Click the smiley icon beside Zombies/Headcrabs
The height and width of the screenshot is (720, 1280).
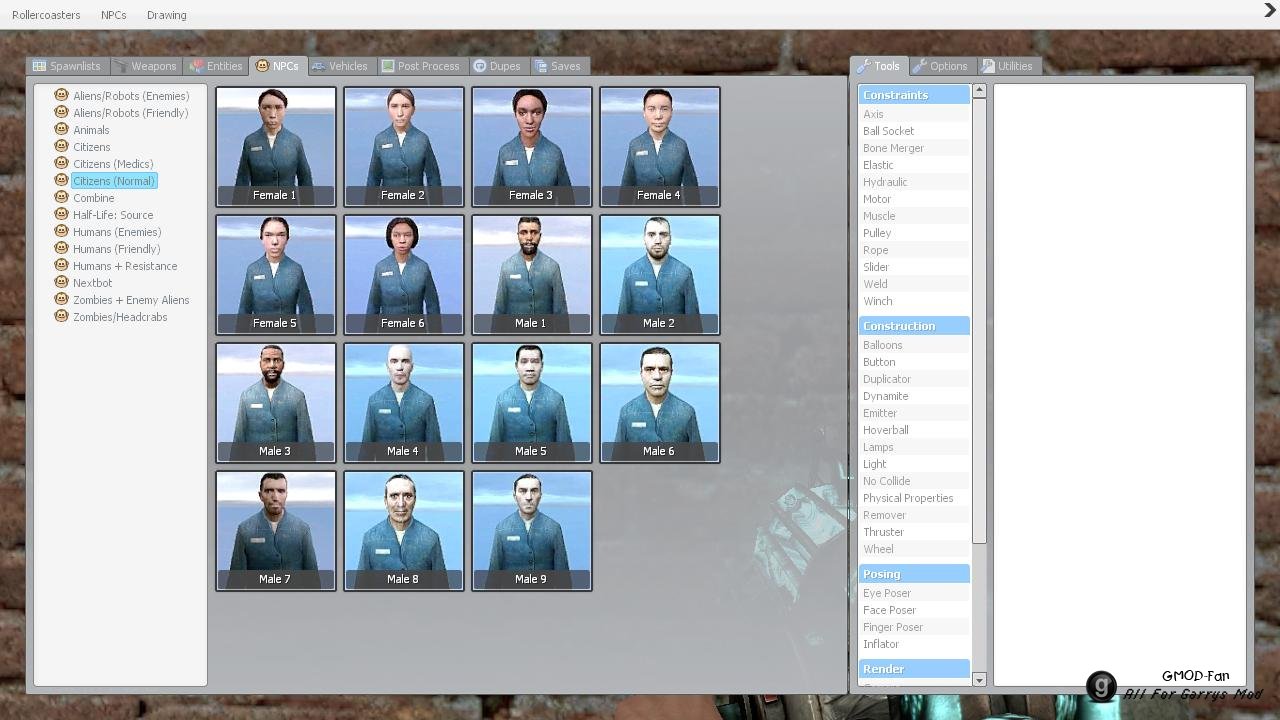(61, 316)
